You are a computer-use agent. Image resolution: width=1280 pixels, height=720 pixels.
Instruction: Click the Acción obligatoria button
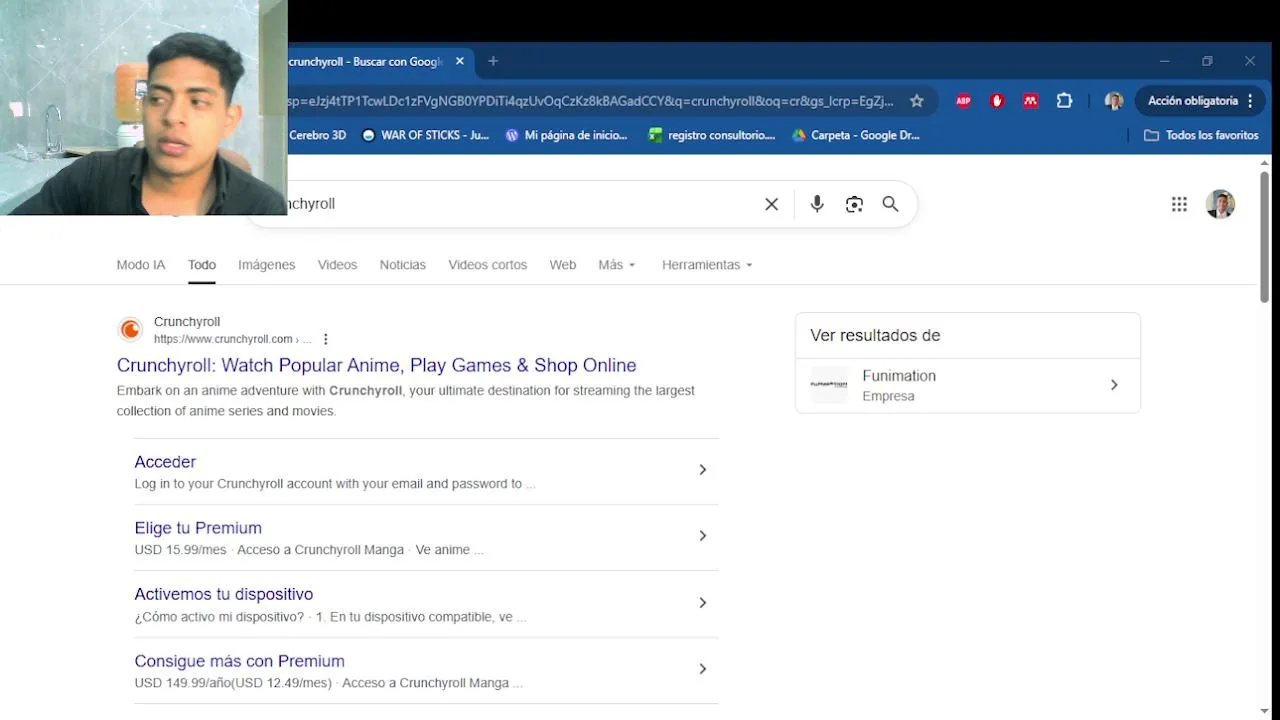click(1200, 101)
